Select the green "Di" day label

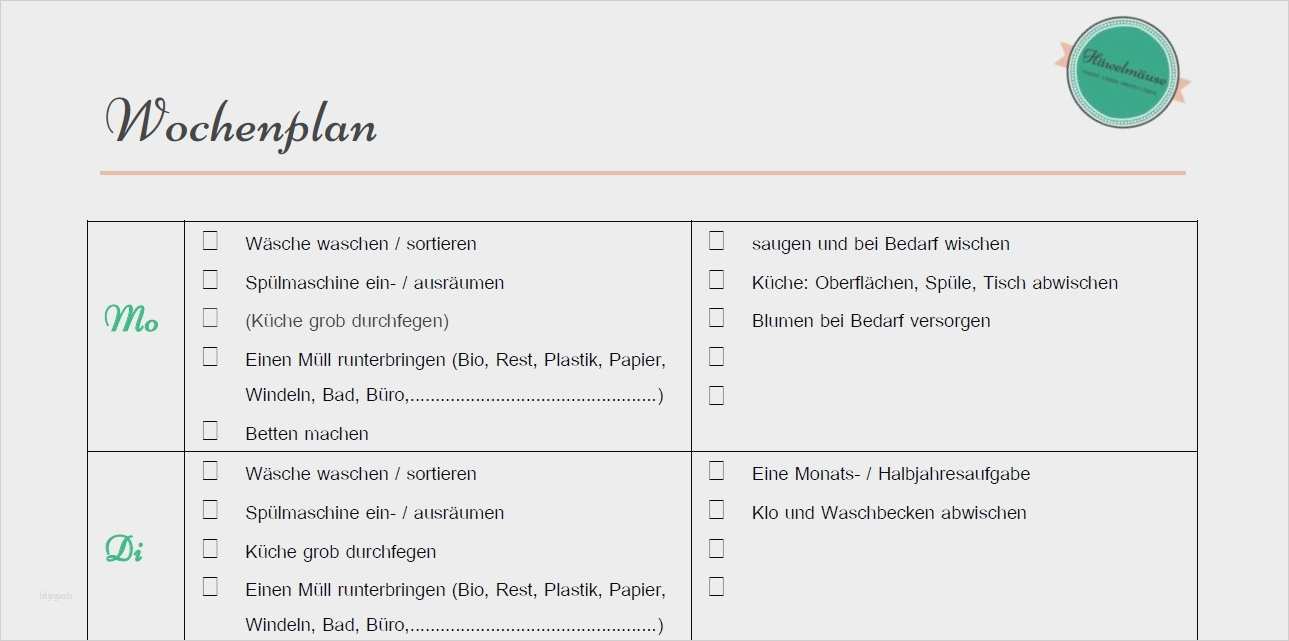(124, 549)
